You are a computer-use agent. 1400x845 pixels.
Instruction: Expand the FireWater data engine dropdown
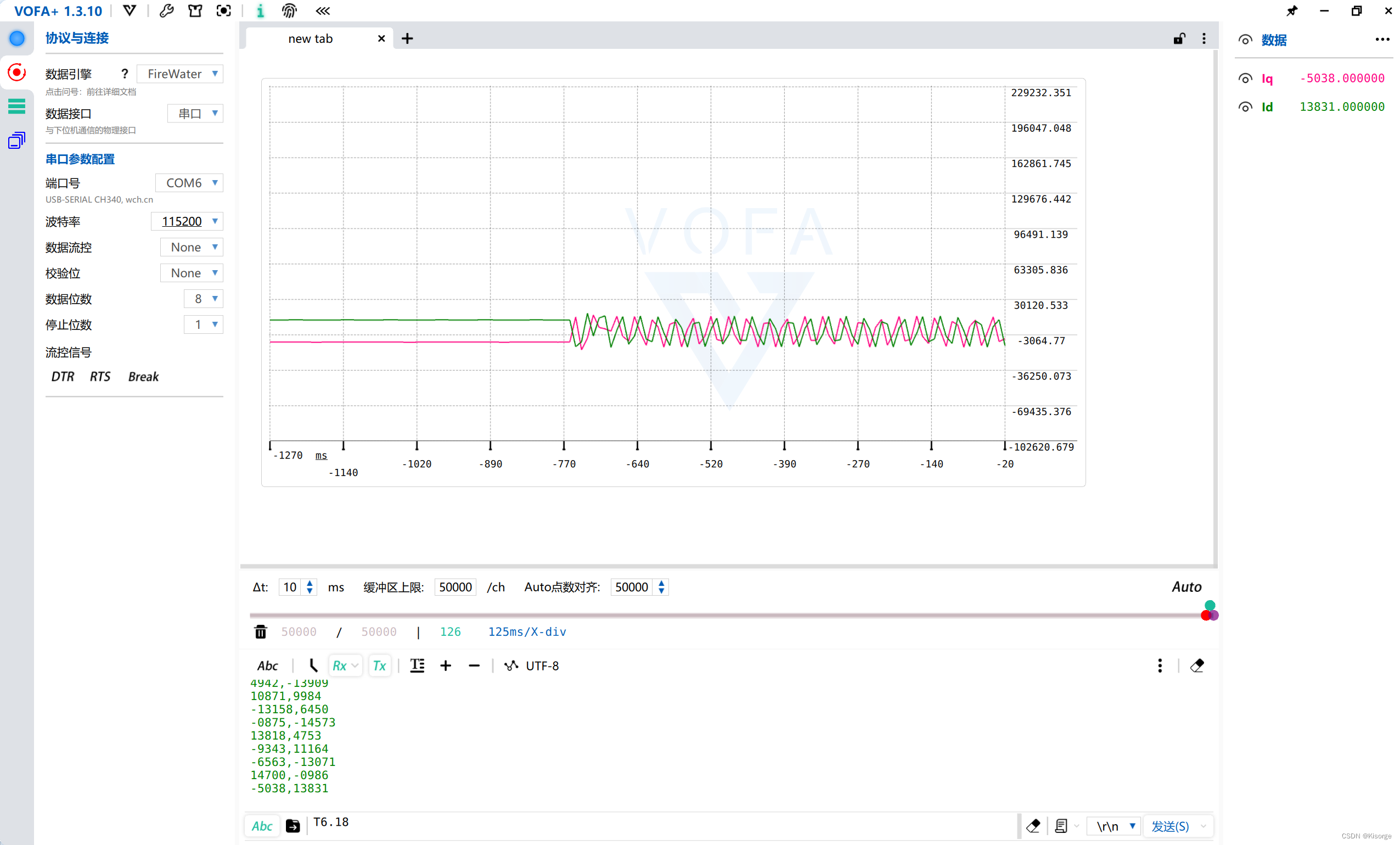(180, 74)
